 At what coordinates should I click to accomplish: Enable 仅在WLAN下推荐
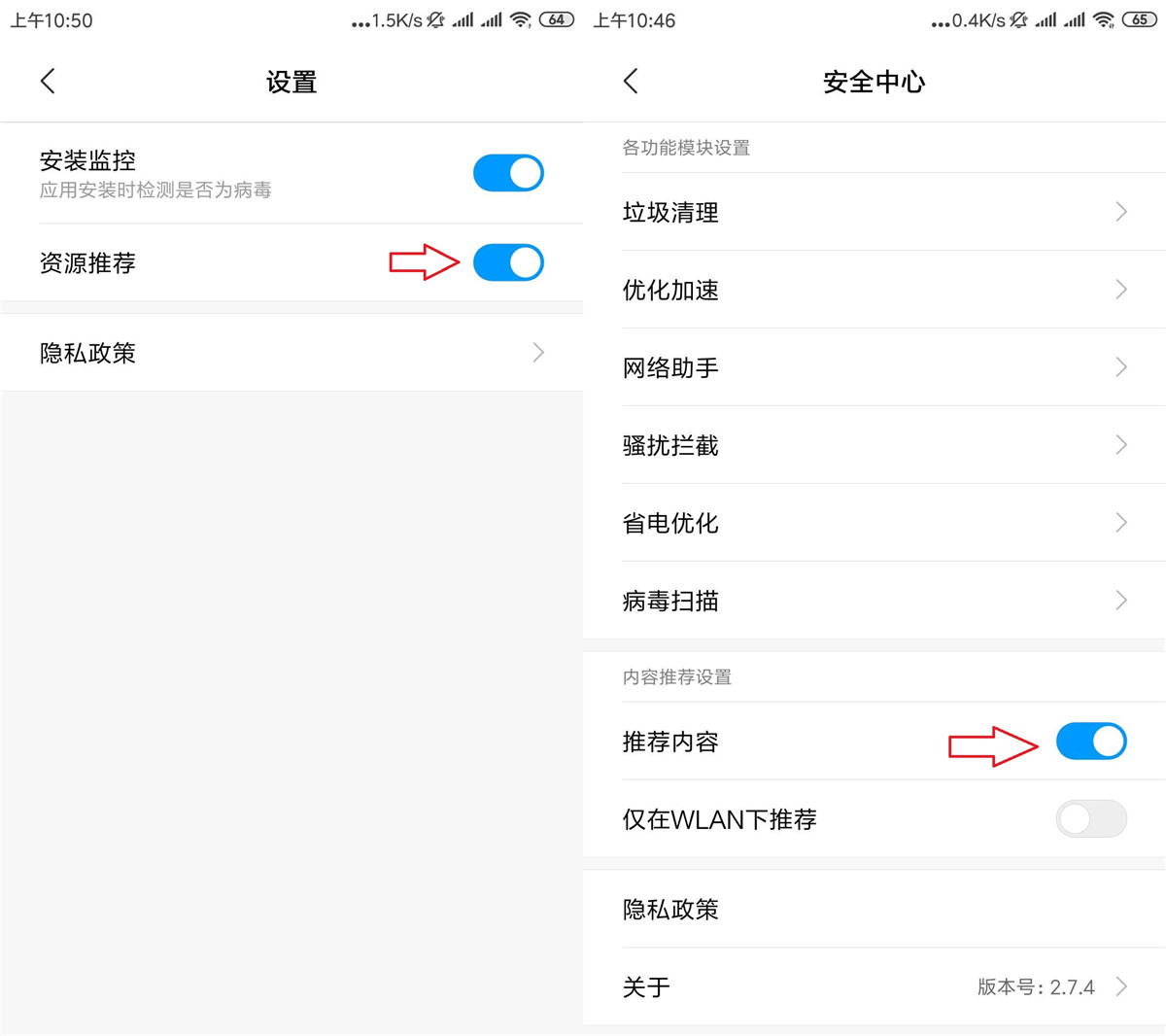[1091, 819]
